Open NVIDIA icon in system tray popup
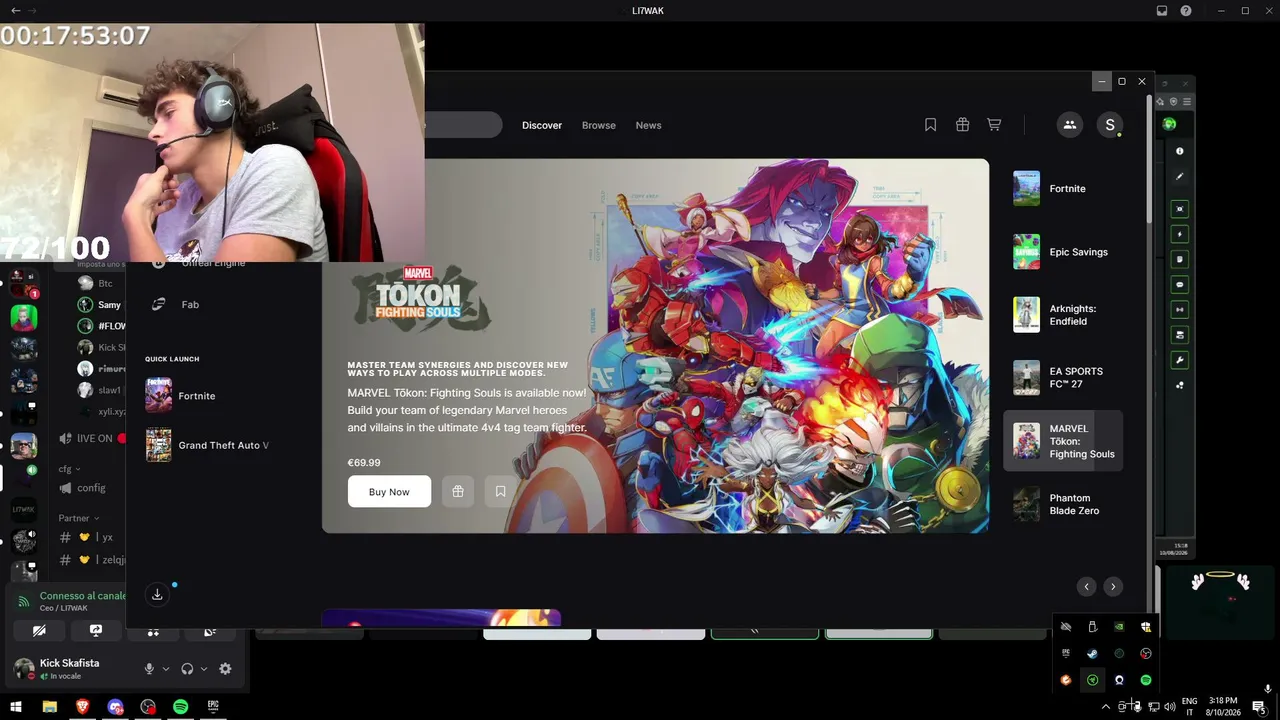The height and width of the screenshot is (720, 1280). point(1119,627)
